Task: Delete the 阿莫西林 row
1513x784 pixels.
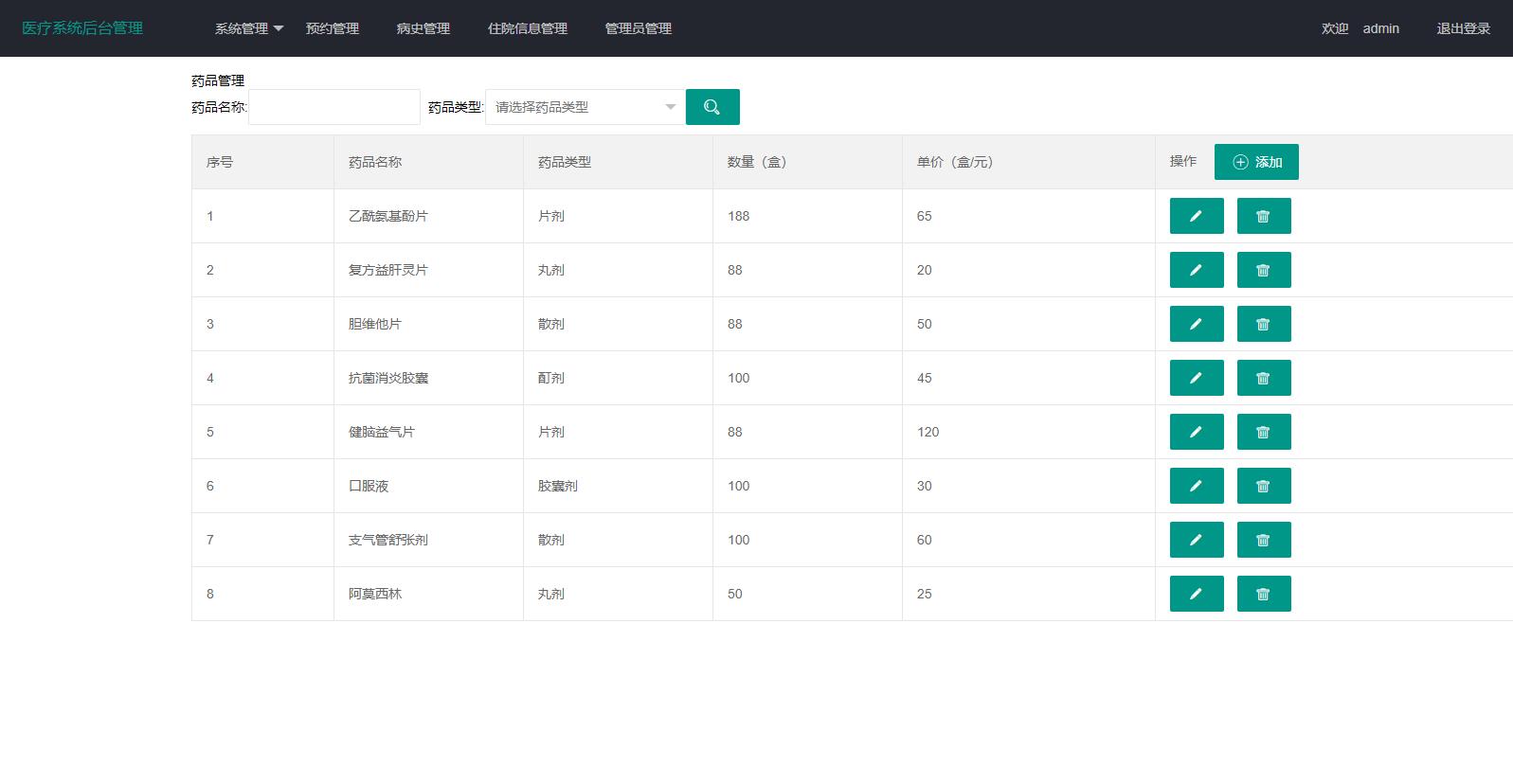Action: pos(1263,594)
